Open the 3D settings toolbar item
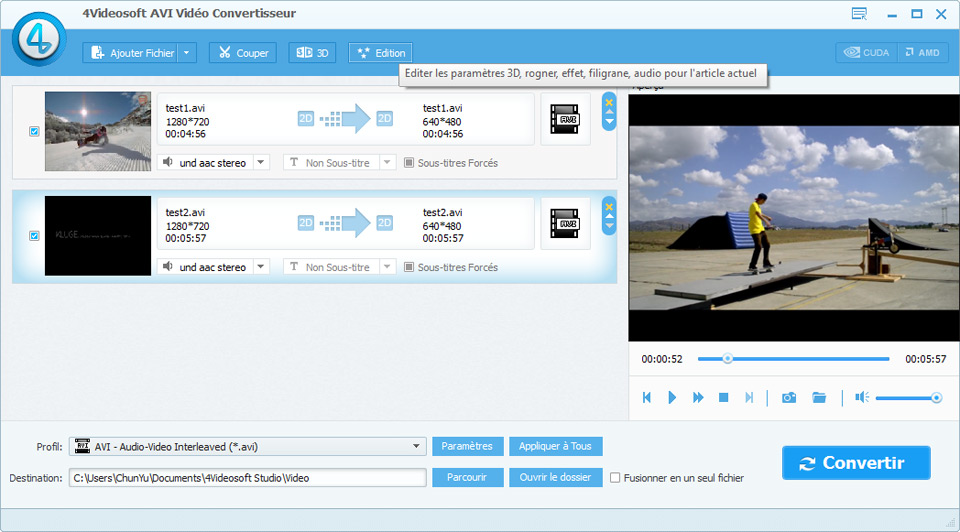 (x=312, y=53)
